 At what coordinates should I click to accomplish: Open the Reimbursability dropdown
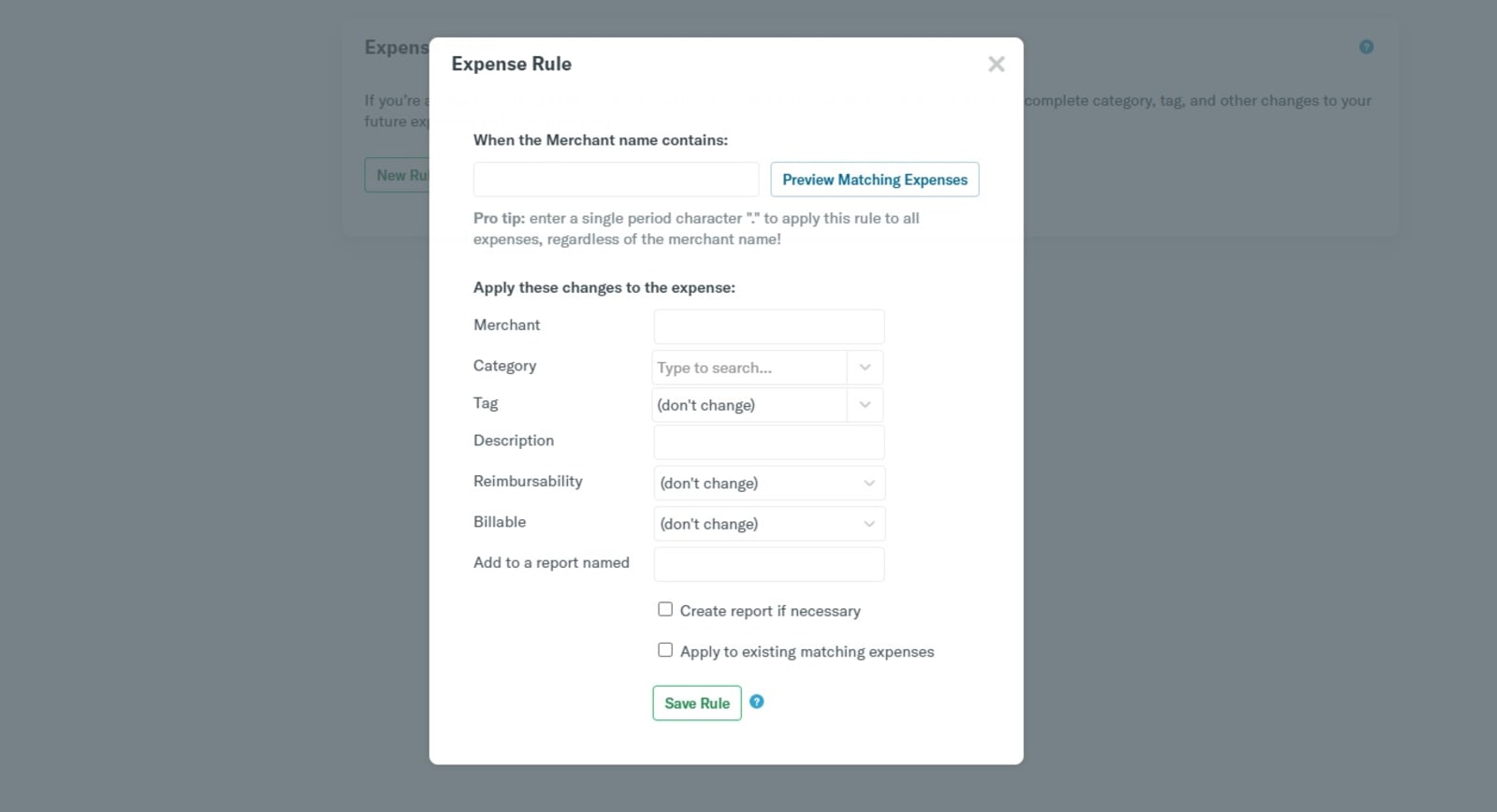pos(768,483)
